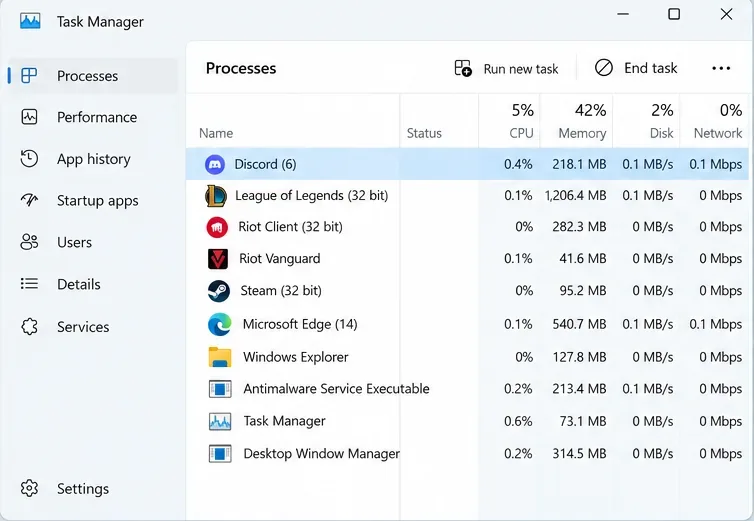Click the Desktop Window Manager icon
This screenshot has height=521, width=754.
pyautogui.click(x=220, y=454)
